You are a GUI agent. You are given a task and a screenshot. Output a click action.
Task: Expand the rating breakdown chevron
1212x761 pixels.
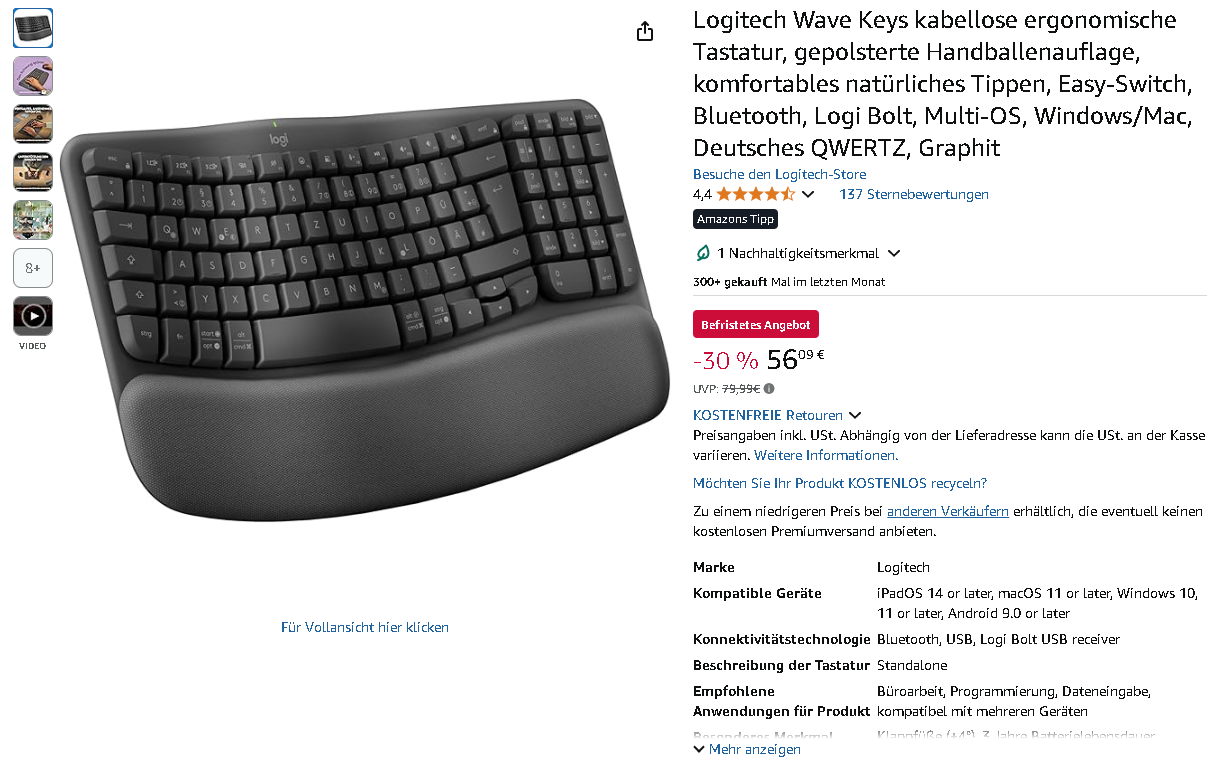click(808, 195)
